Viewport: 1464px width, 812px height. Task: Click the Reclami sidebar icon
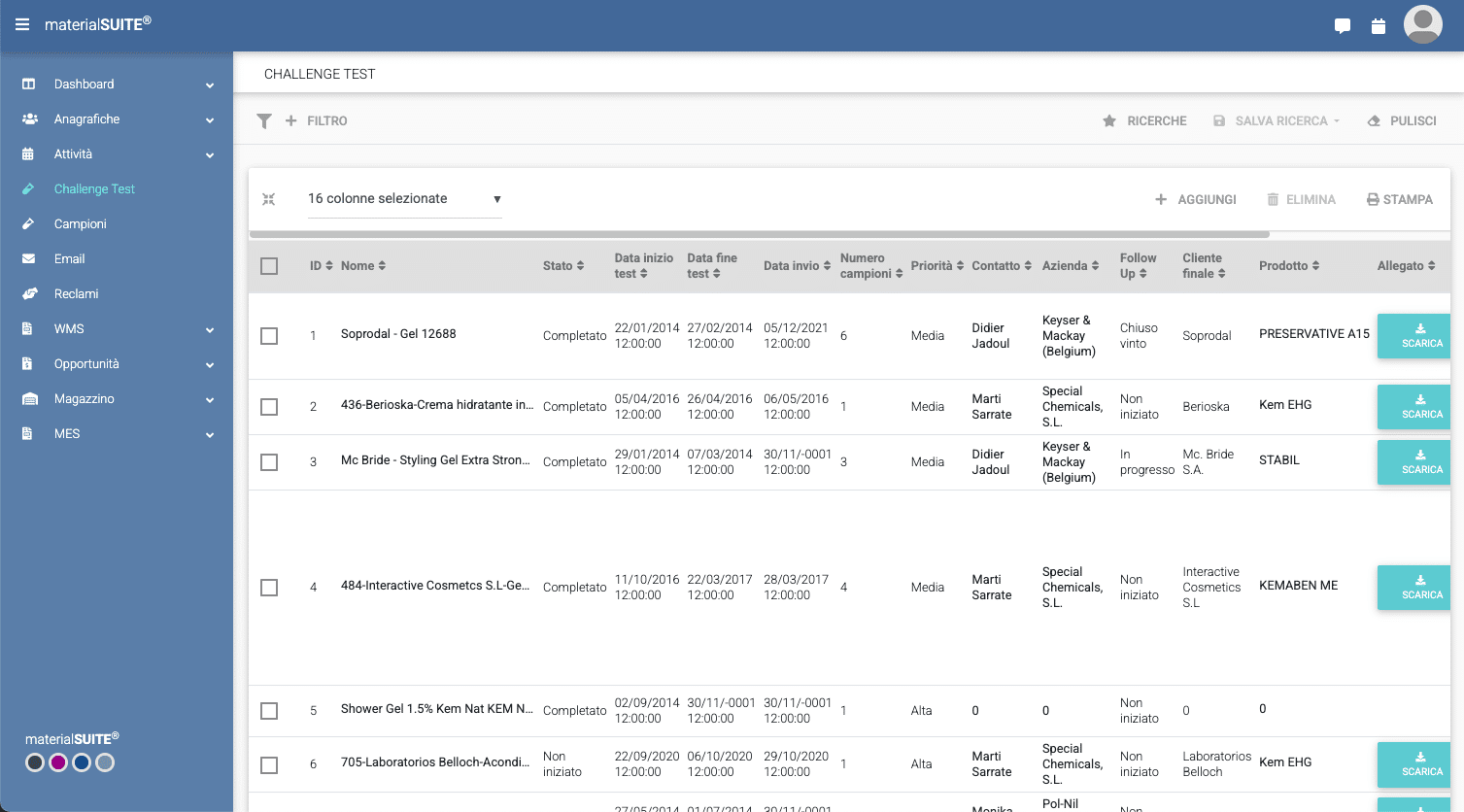point(29,293)
